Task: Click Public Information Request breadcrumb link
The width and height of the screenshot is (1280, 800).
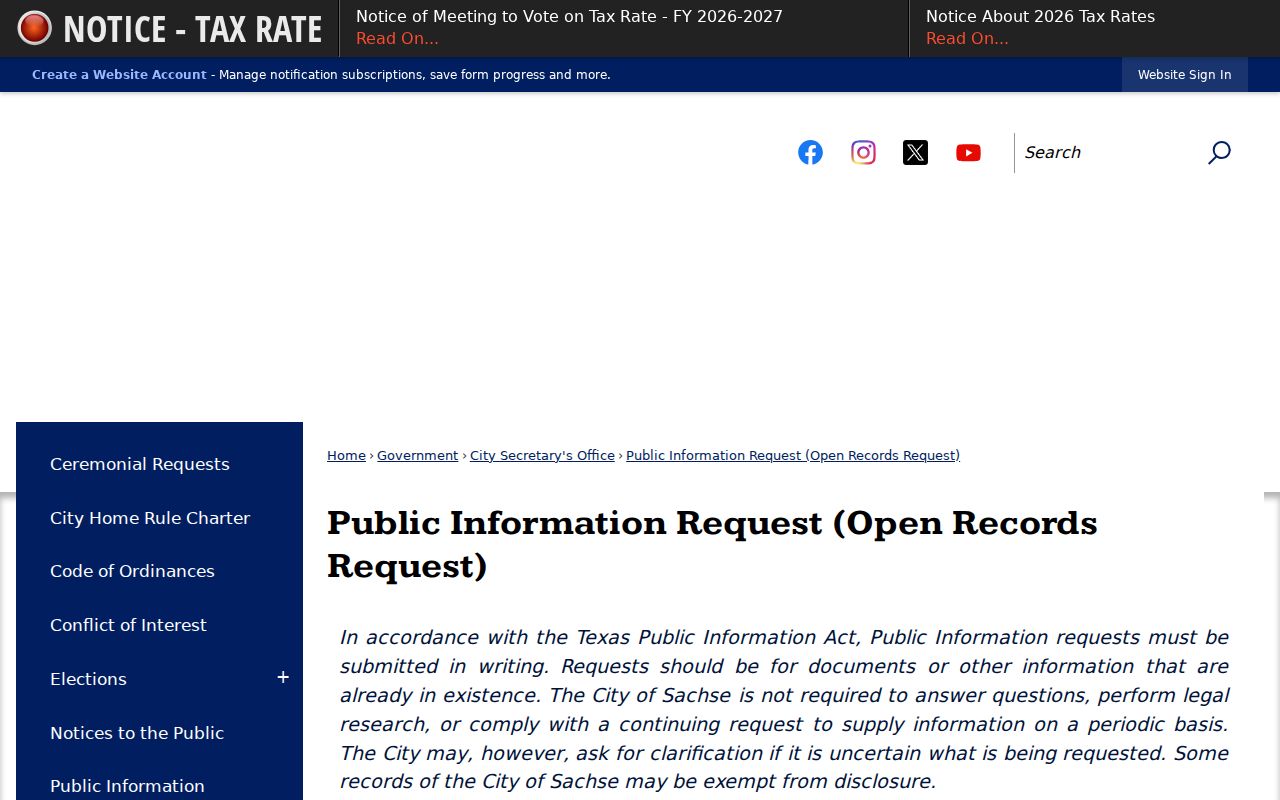Action: [793, 456]
